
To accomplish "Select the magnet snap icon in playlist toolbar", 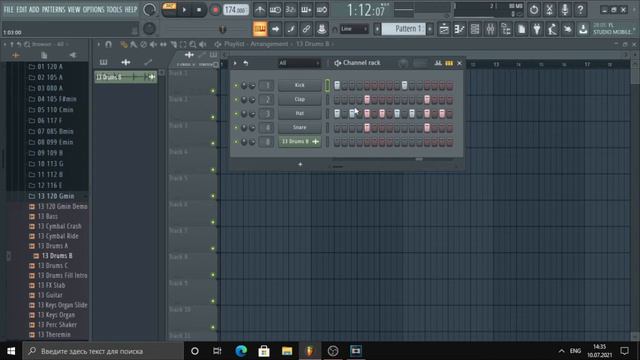I will coord(108,44).
